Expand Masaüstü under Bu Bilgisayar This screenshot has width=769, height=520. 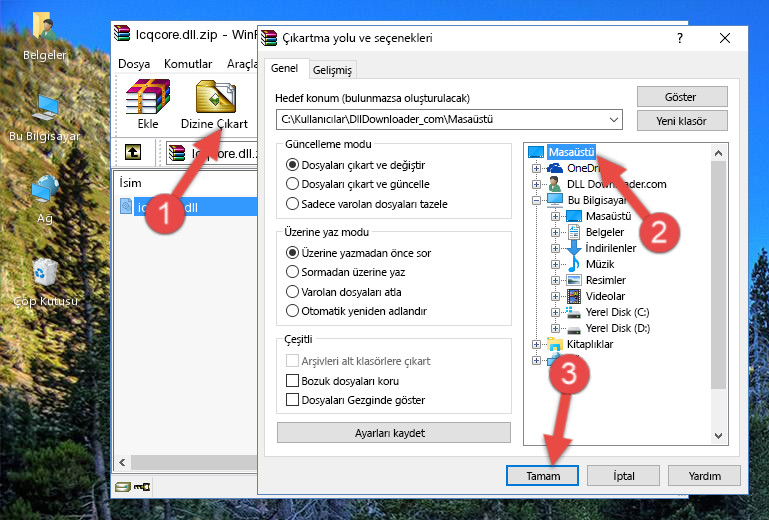(555, 216)
